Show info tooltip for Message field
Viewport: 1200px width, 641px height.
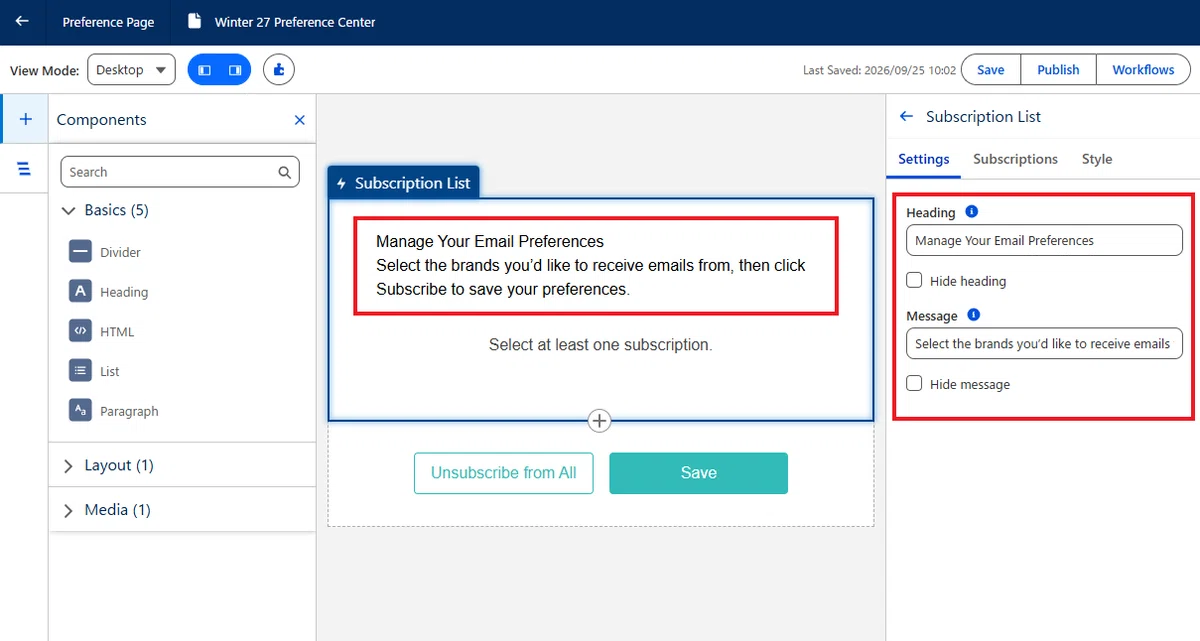(x=974, y=315)
